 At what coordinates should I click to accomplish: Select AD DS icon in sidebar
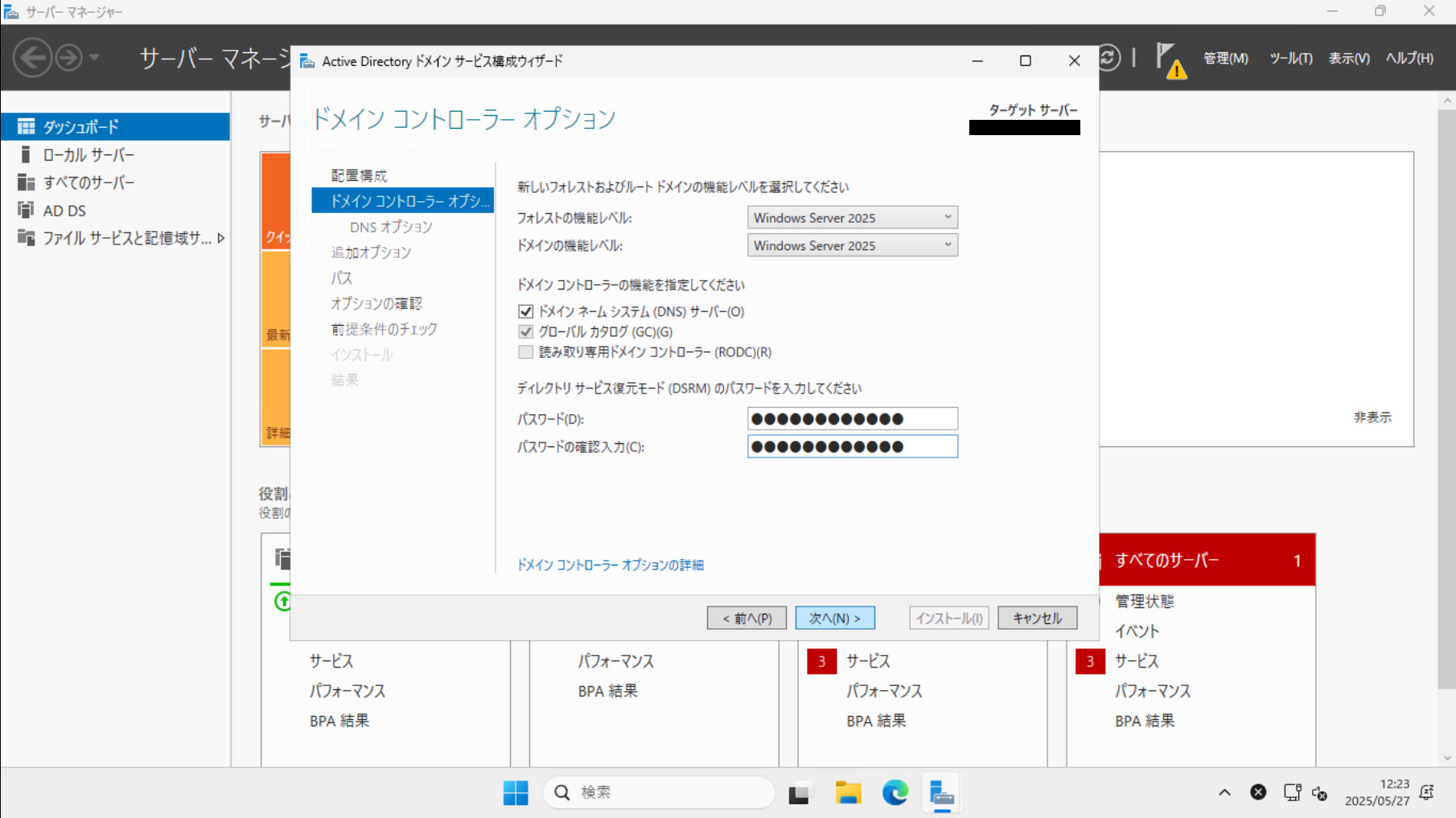click(26, 210)
